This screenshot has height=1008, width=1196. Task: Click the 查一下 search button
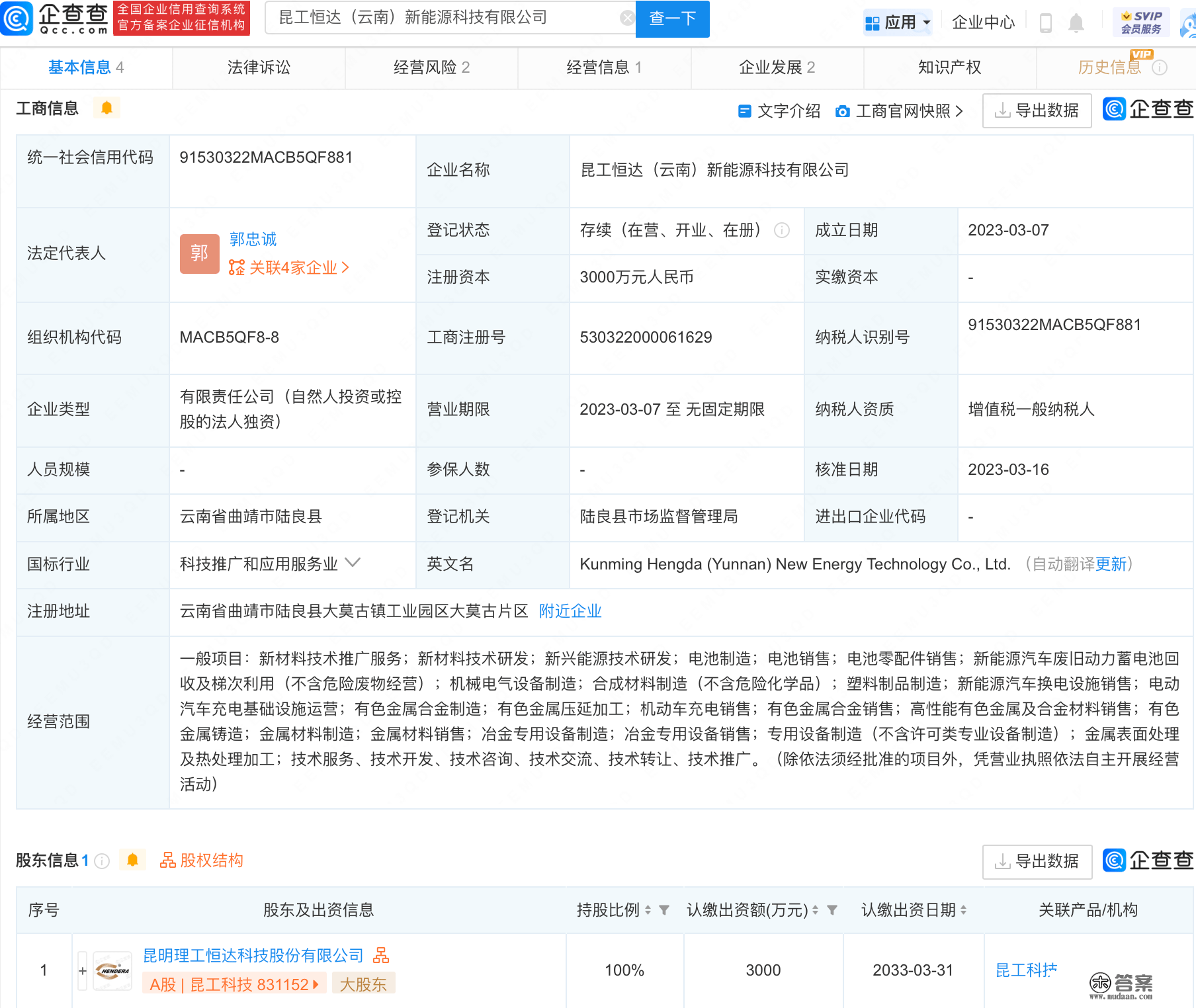[x=672, y=19]
